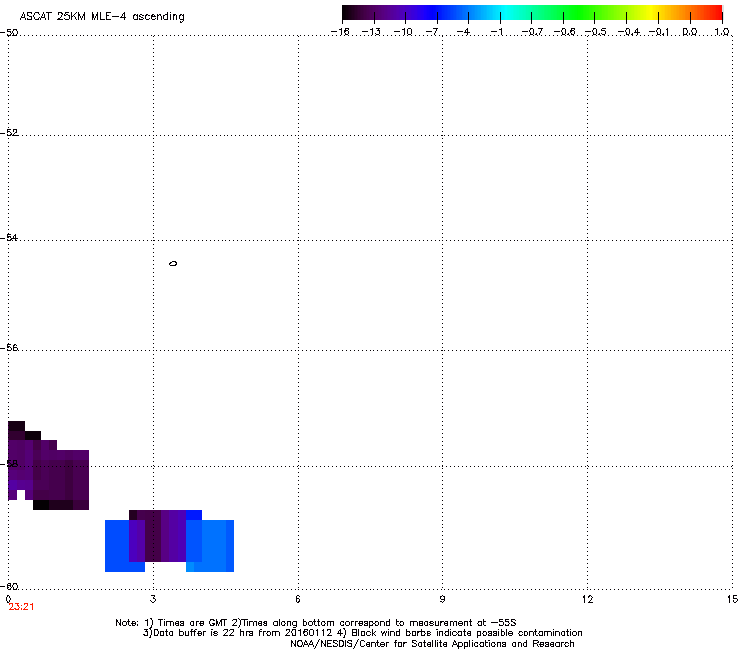Screen dimensions: 740x650
Task: Click the '-56' latitude axis label
Action: 9,348
